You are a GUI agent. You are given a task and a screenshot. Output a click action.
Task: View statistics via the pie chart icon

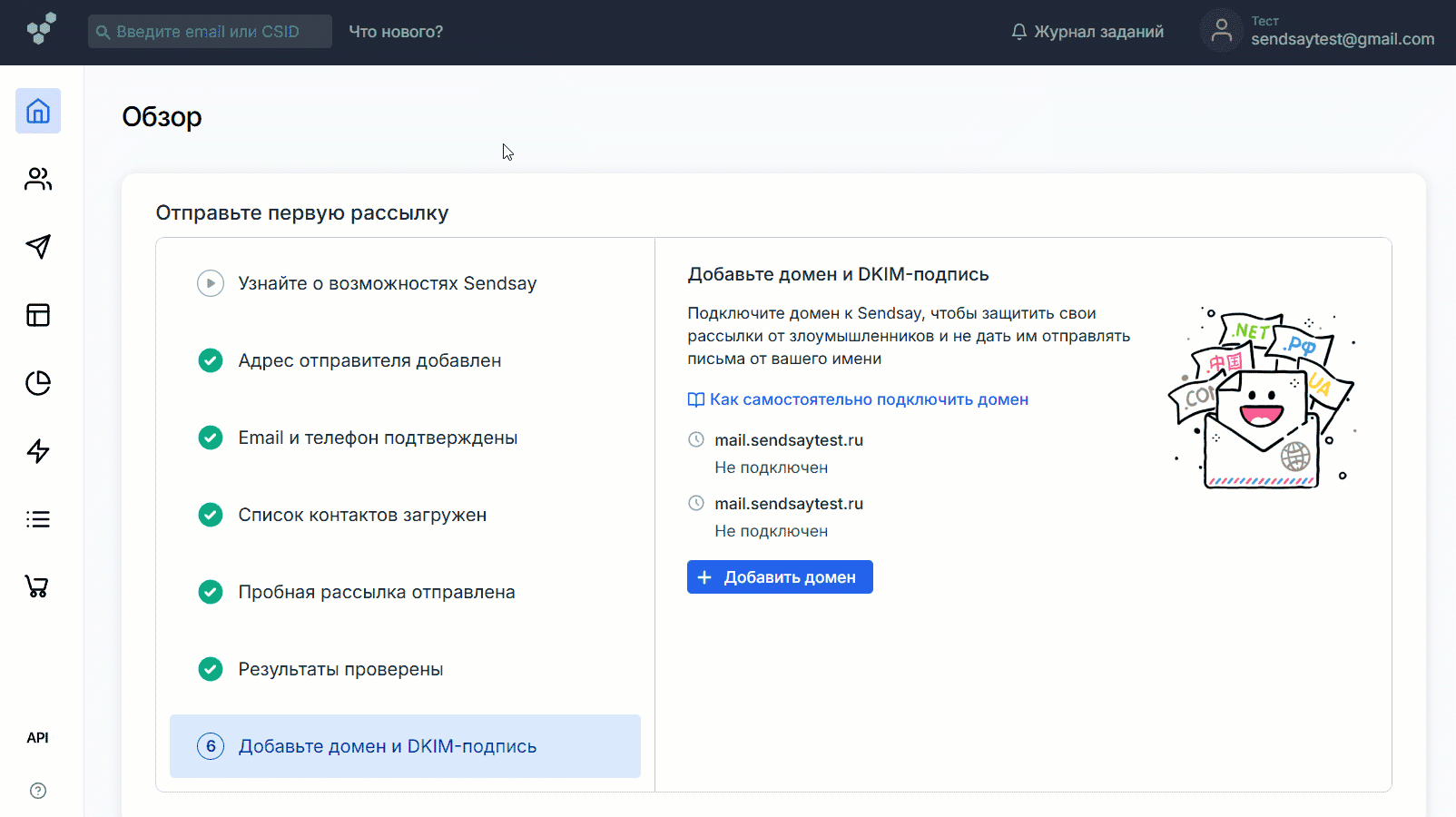tap(37, 383)
